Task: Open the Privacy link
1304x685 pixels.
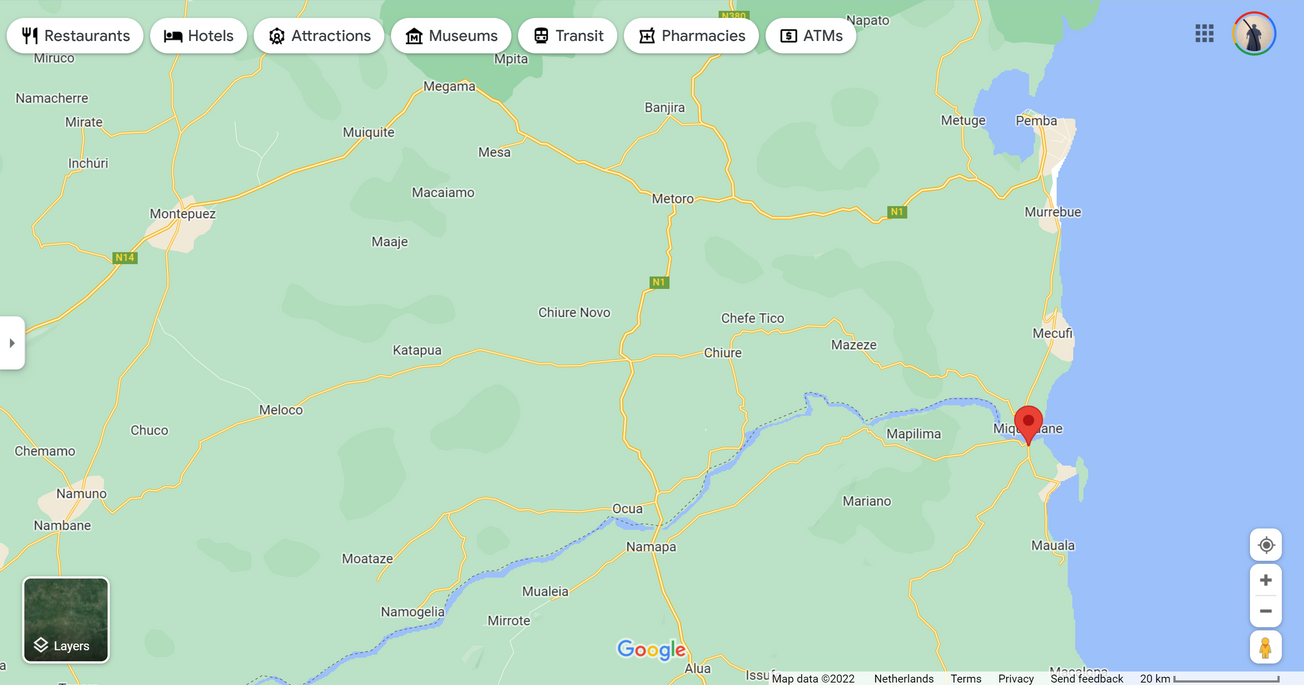Action: click(1016, 678)
